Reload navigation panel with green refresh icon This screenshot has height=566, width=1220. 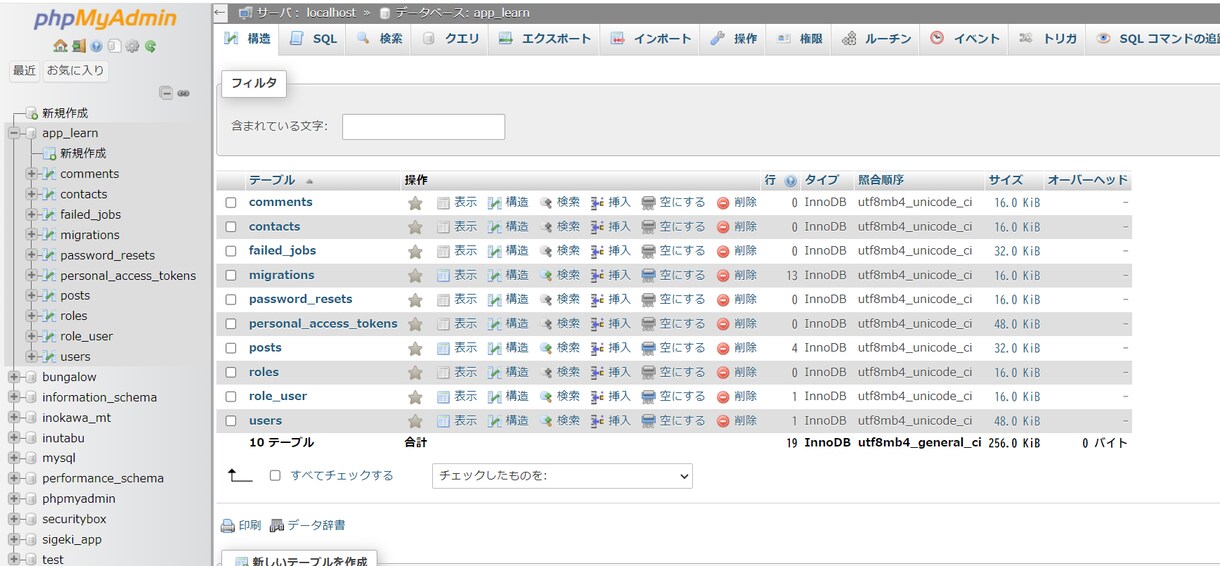point(150,46)
